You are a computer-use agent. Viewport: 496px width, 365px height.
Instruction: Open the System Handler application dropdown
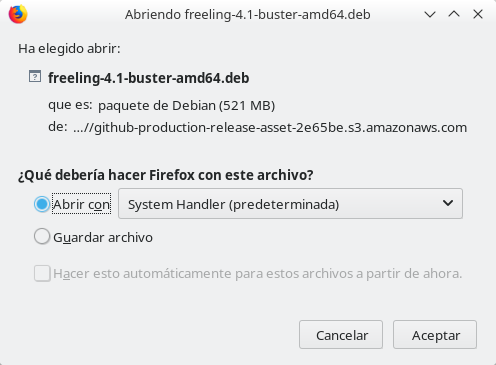(290, 204)
